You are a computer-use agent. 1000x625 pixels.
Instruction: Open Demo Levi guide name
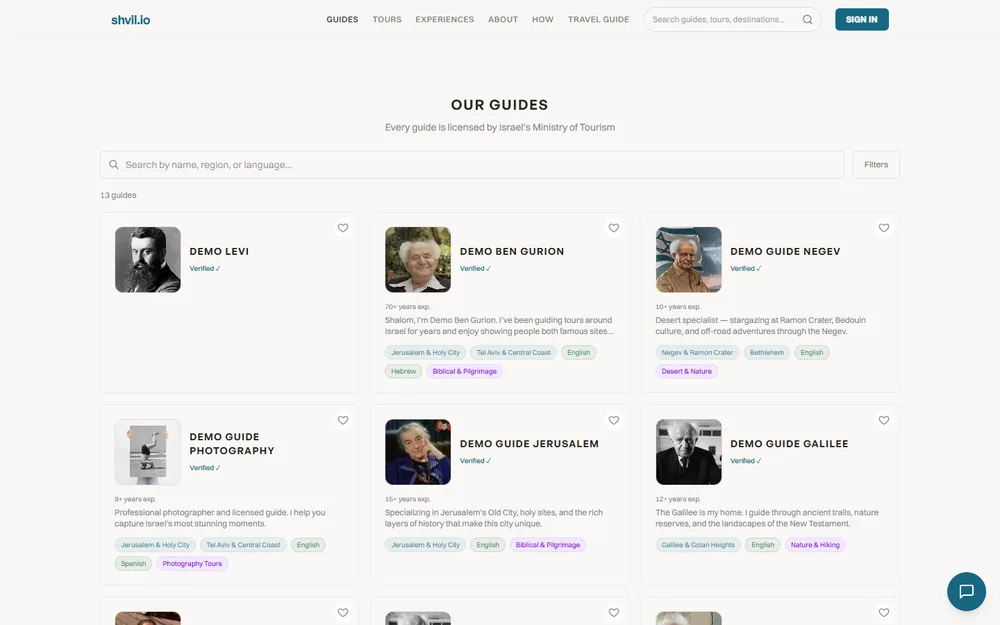click(219, 251)
